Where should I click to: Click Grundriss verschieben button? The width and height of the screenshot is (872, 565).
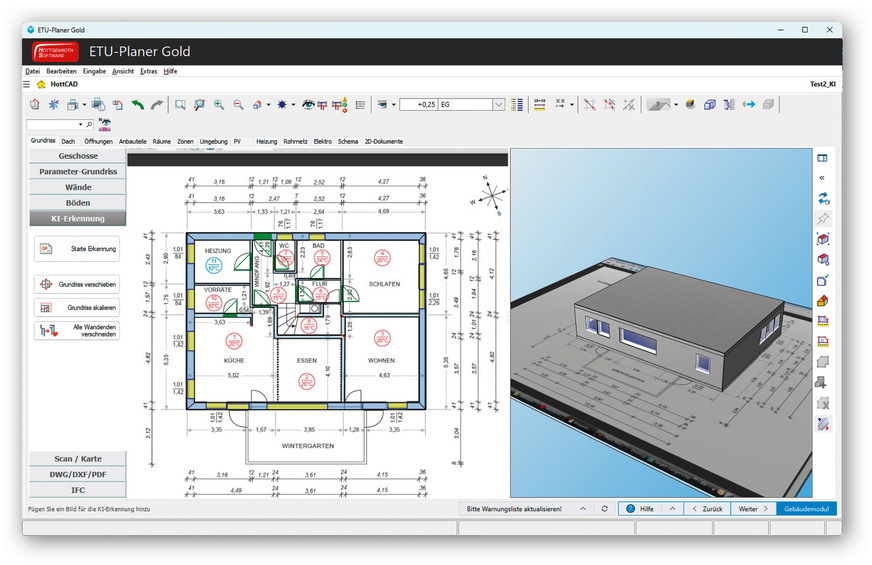point(77,284)
